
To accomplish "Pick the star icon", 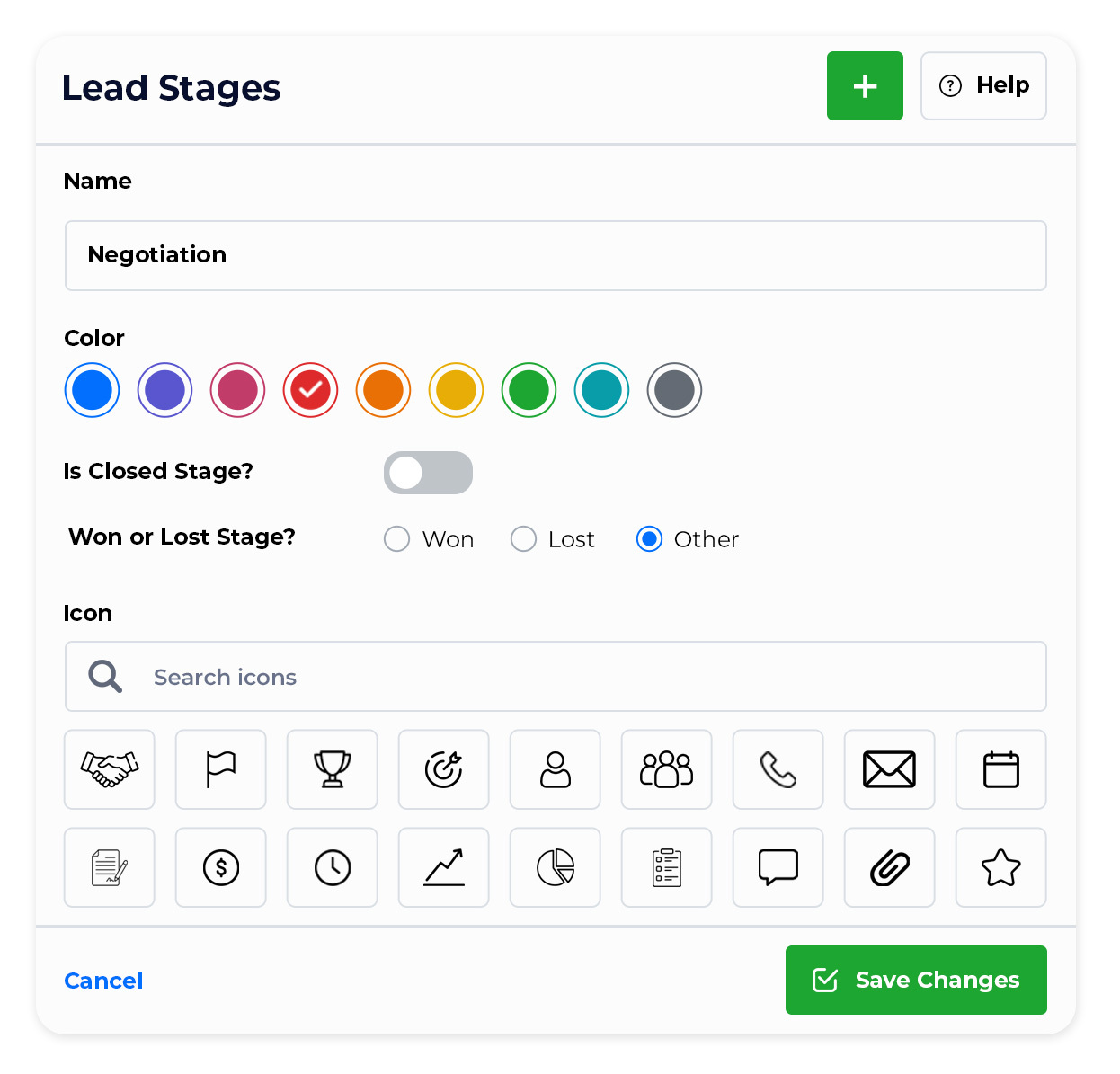I will [1001, 867].
